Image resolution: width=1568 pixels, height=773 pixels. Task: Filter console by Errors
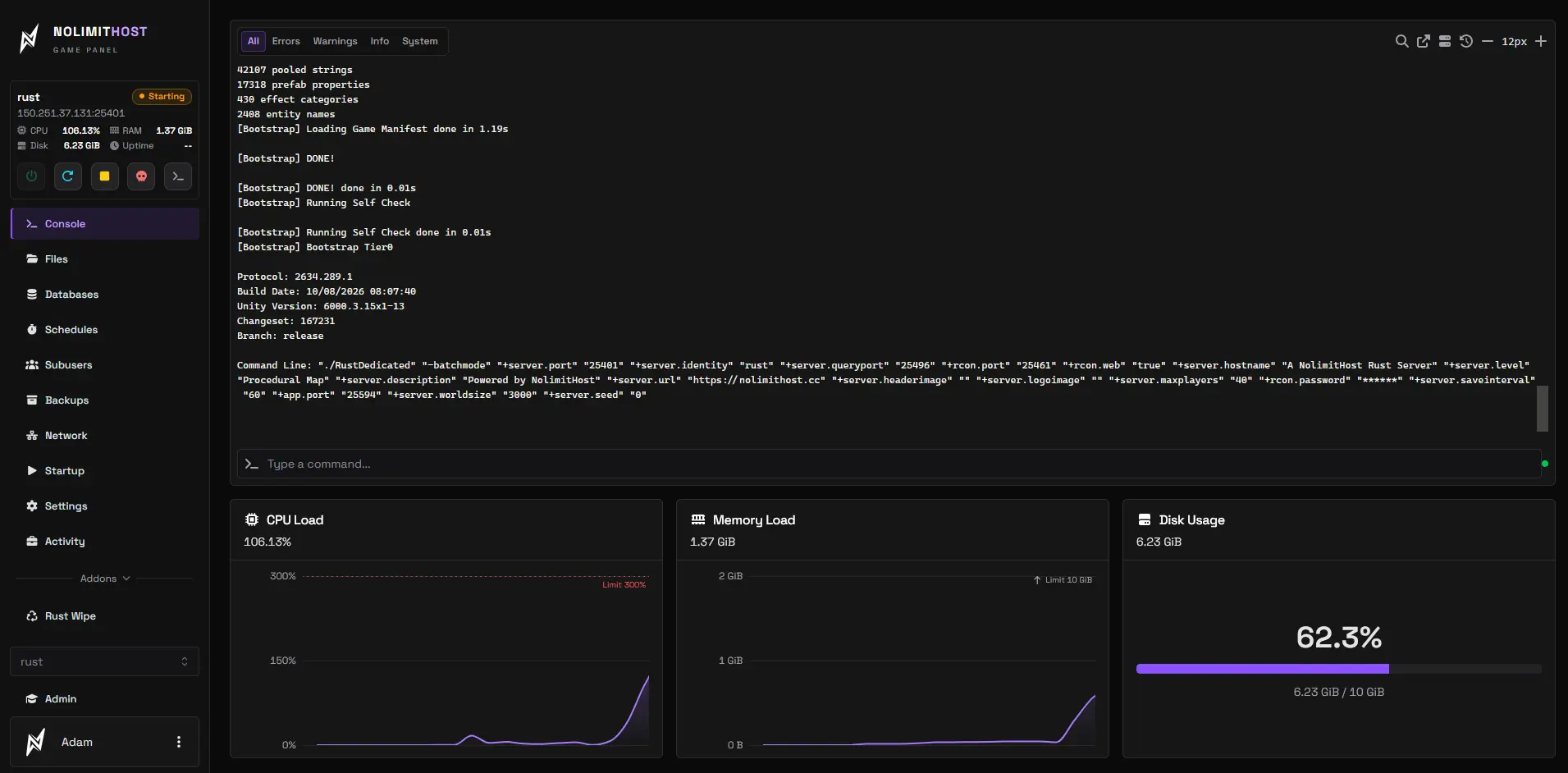click(x=286, y=41)
